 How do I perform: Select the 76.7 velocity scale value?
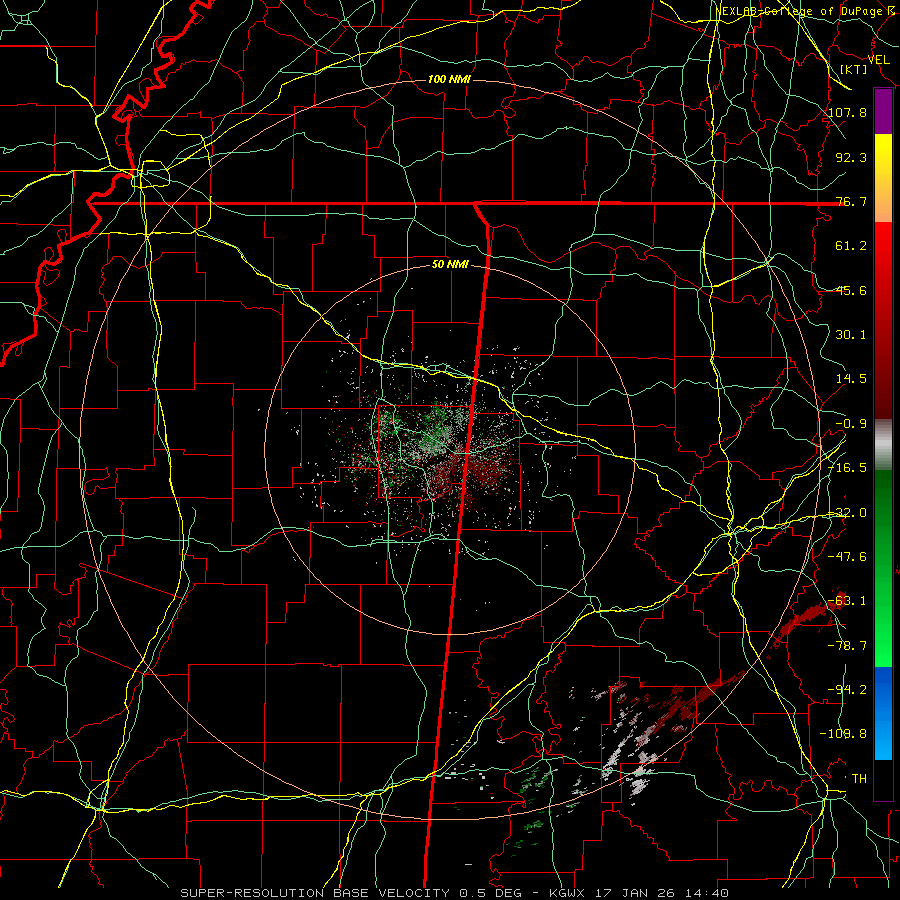coord(851,201)
